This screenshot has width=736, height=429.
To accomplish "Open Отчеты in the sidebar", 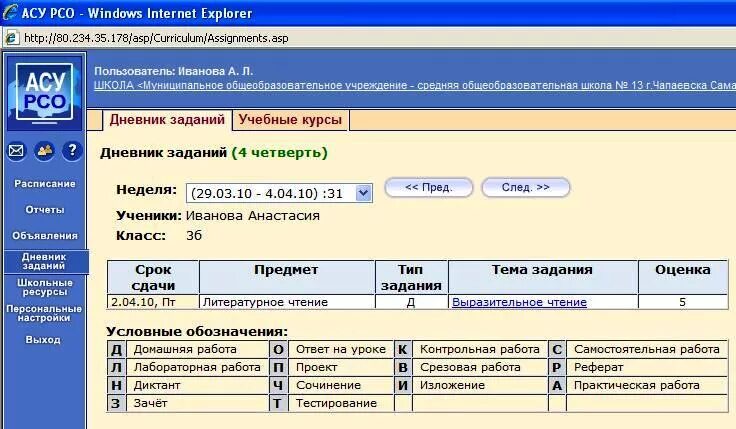I will [x=45, y=210].
